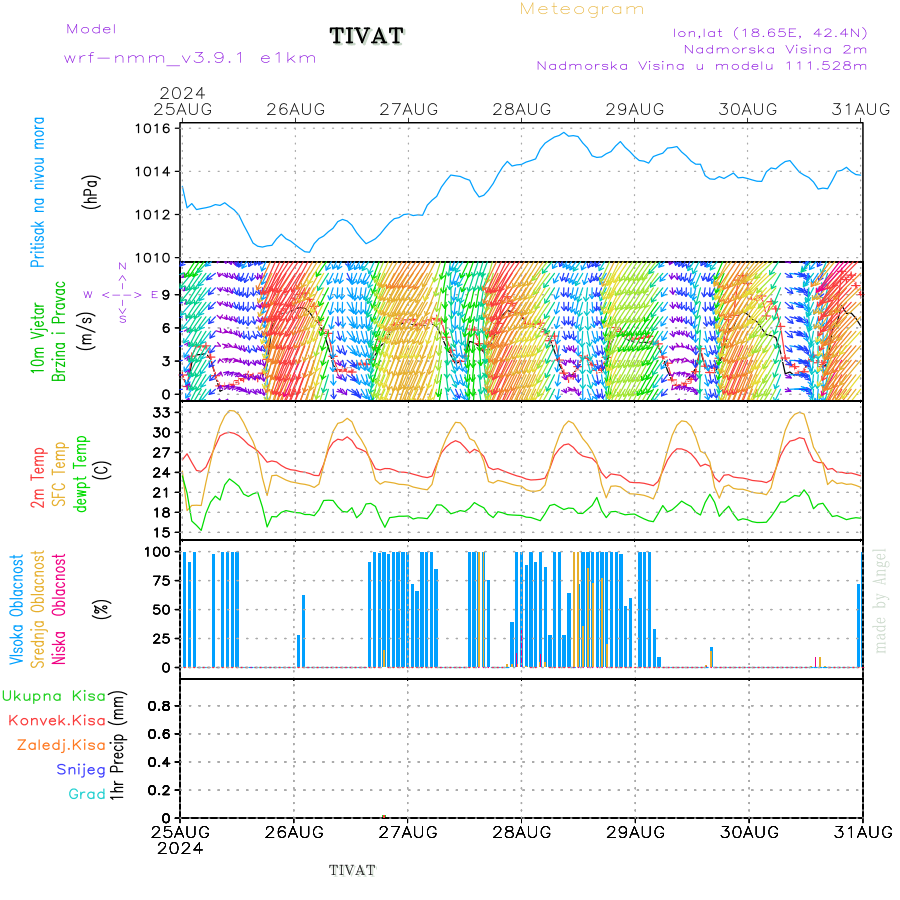900x900 pixels.
Task: Select temperature axis value "30"
Action: coord(161,433)
